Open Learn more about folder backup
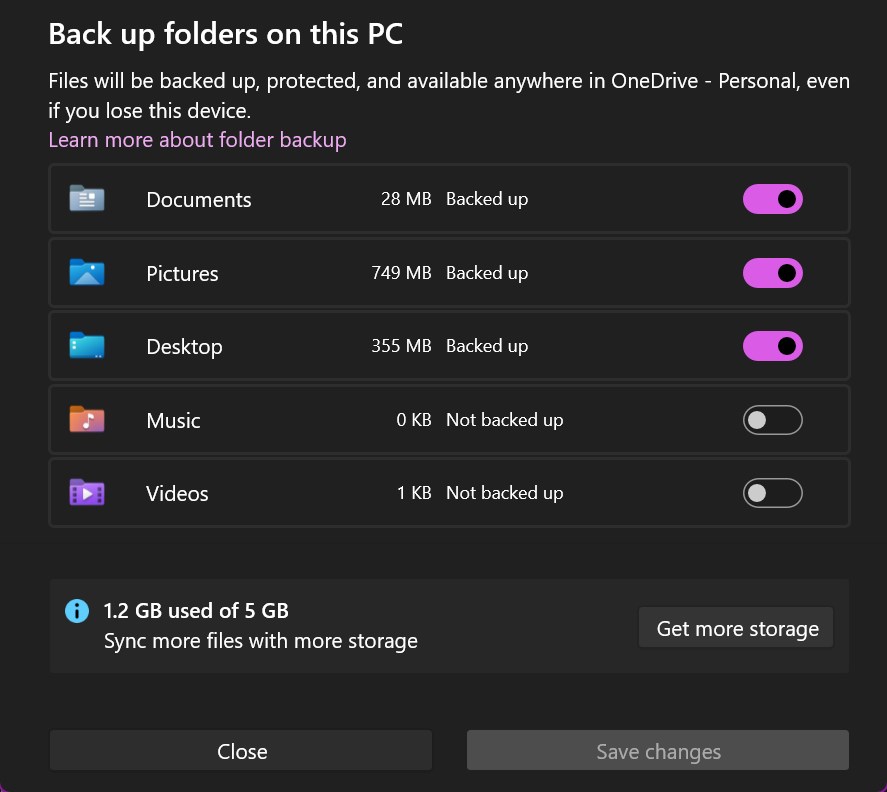Image resolution: width=887 pixels, height=792 pixels. (197, 140)
